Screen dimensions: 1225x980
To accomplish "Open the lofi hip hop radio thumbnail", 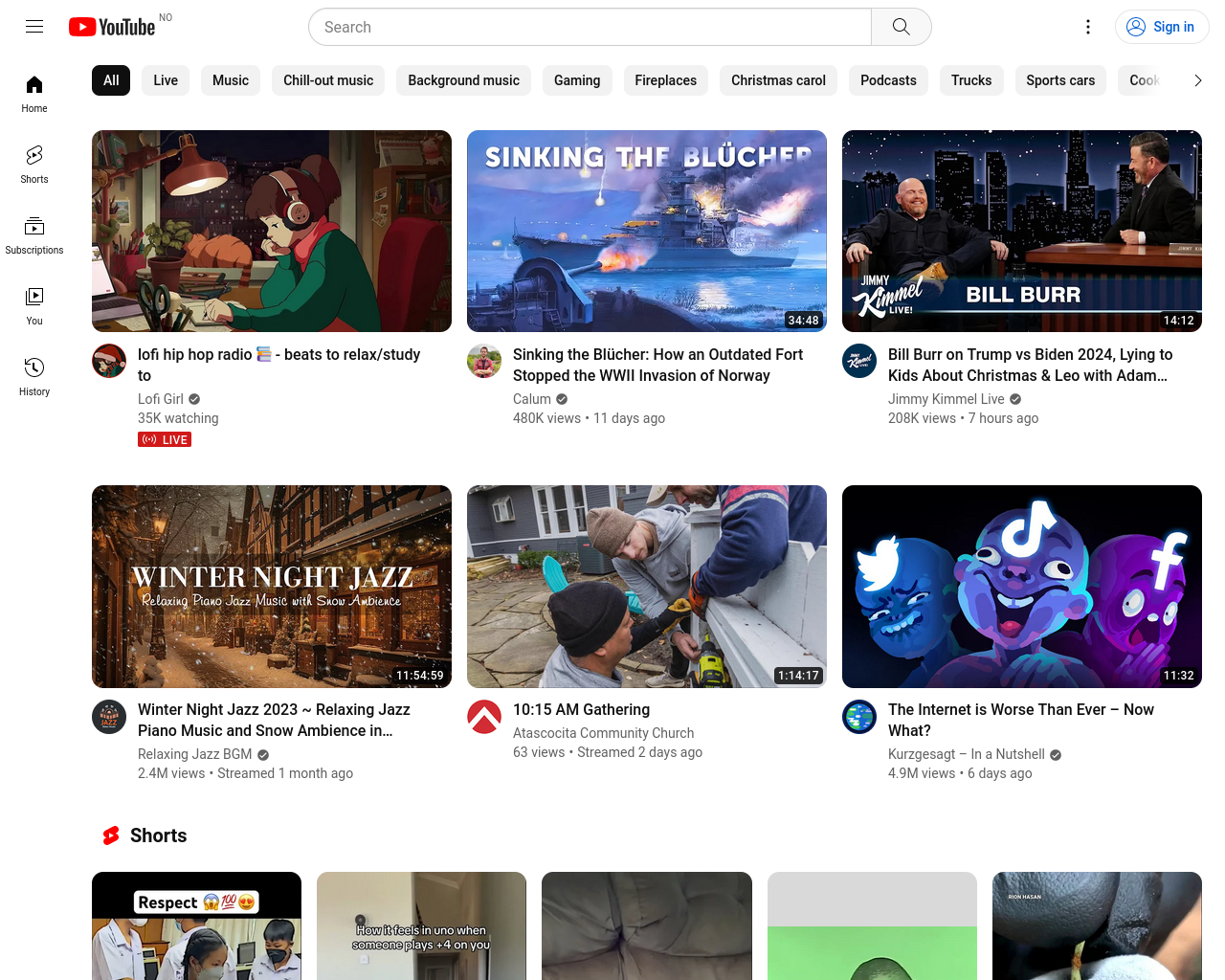I will click(x=272, y=232).
